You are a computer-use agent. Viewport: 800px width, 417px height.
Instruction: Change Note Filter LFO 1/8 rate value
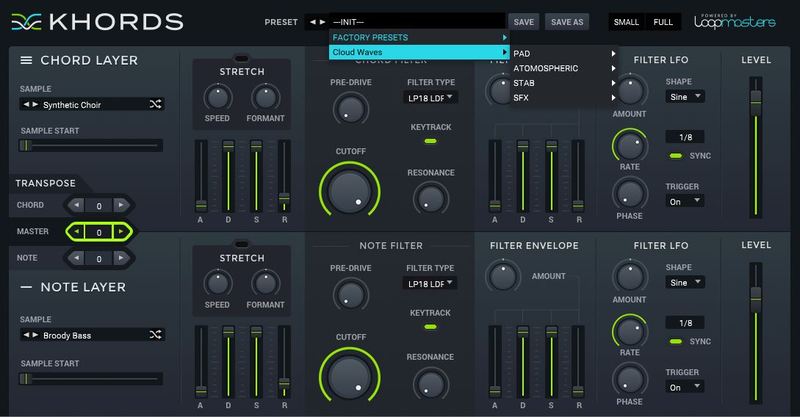click(685, 323)
